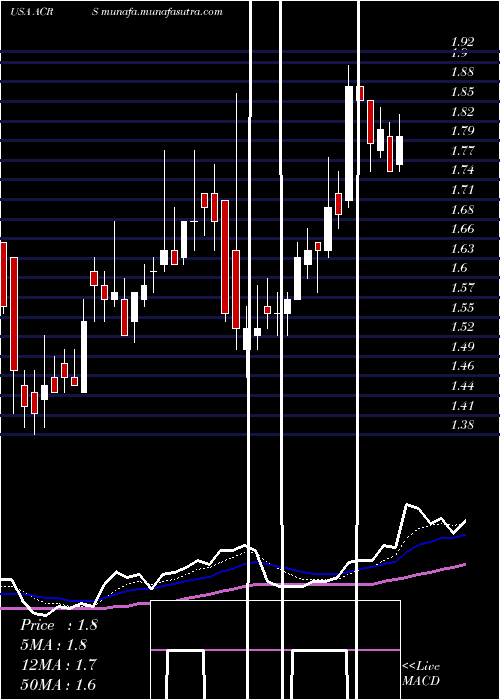Select the 1.6 price axis label
Image resolution: width=500 pixels, height=700 pixels.
459,268
